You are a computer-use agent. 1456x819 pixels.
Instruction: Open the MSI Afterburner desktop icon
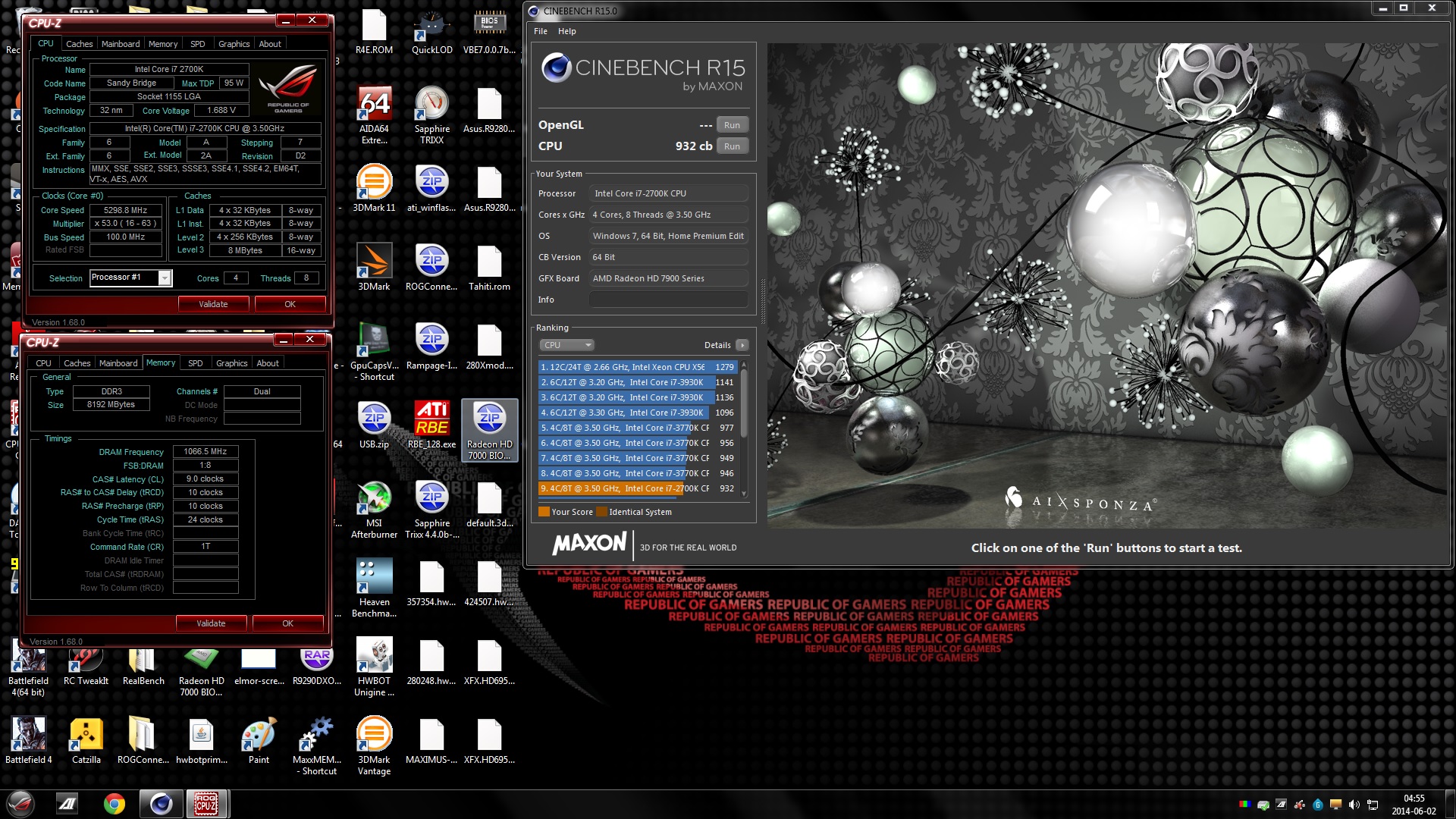[374, 510]
